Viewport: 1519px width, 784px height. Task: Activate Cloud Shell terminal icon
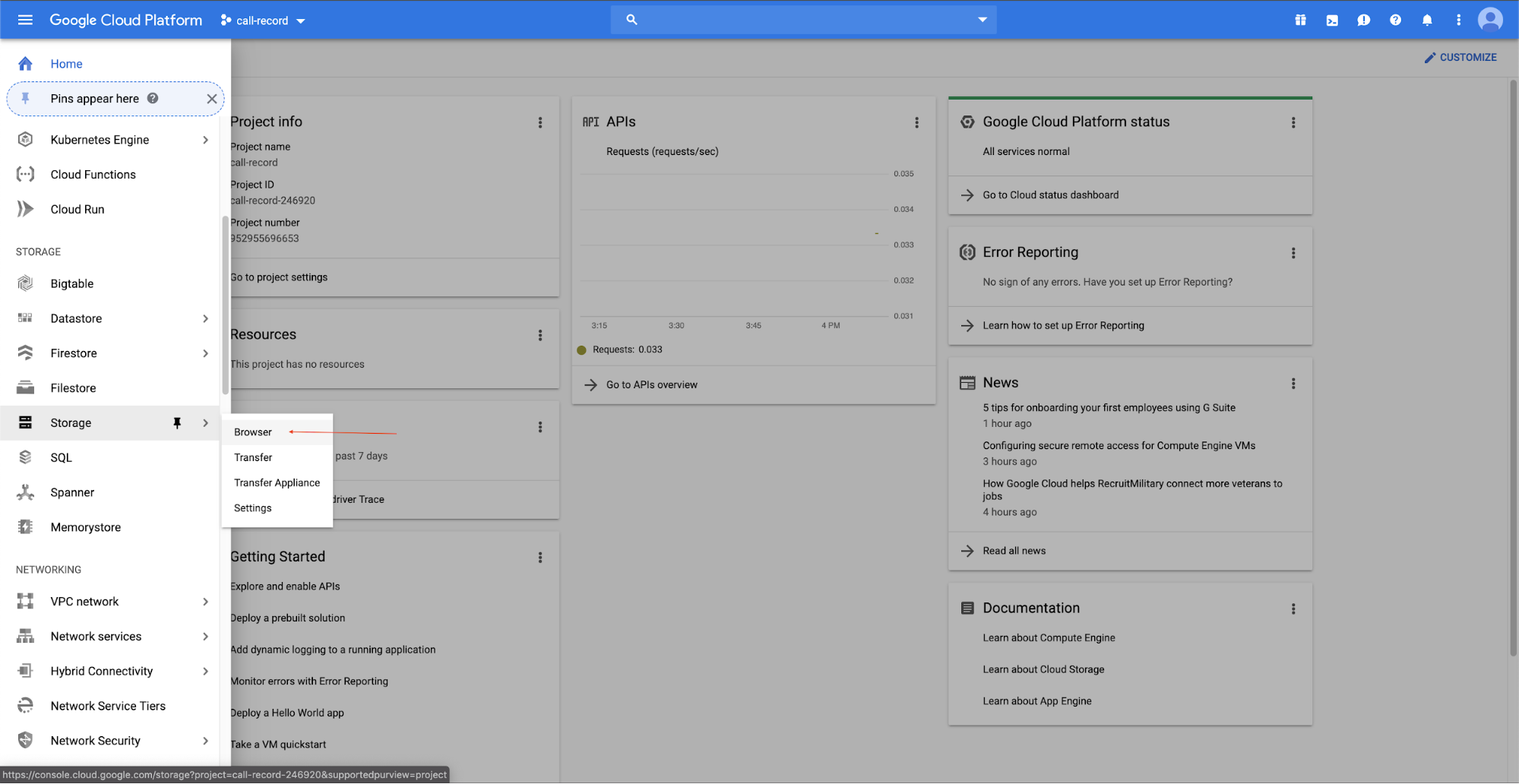coord(1332,21)
